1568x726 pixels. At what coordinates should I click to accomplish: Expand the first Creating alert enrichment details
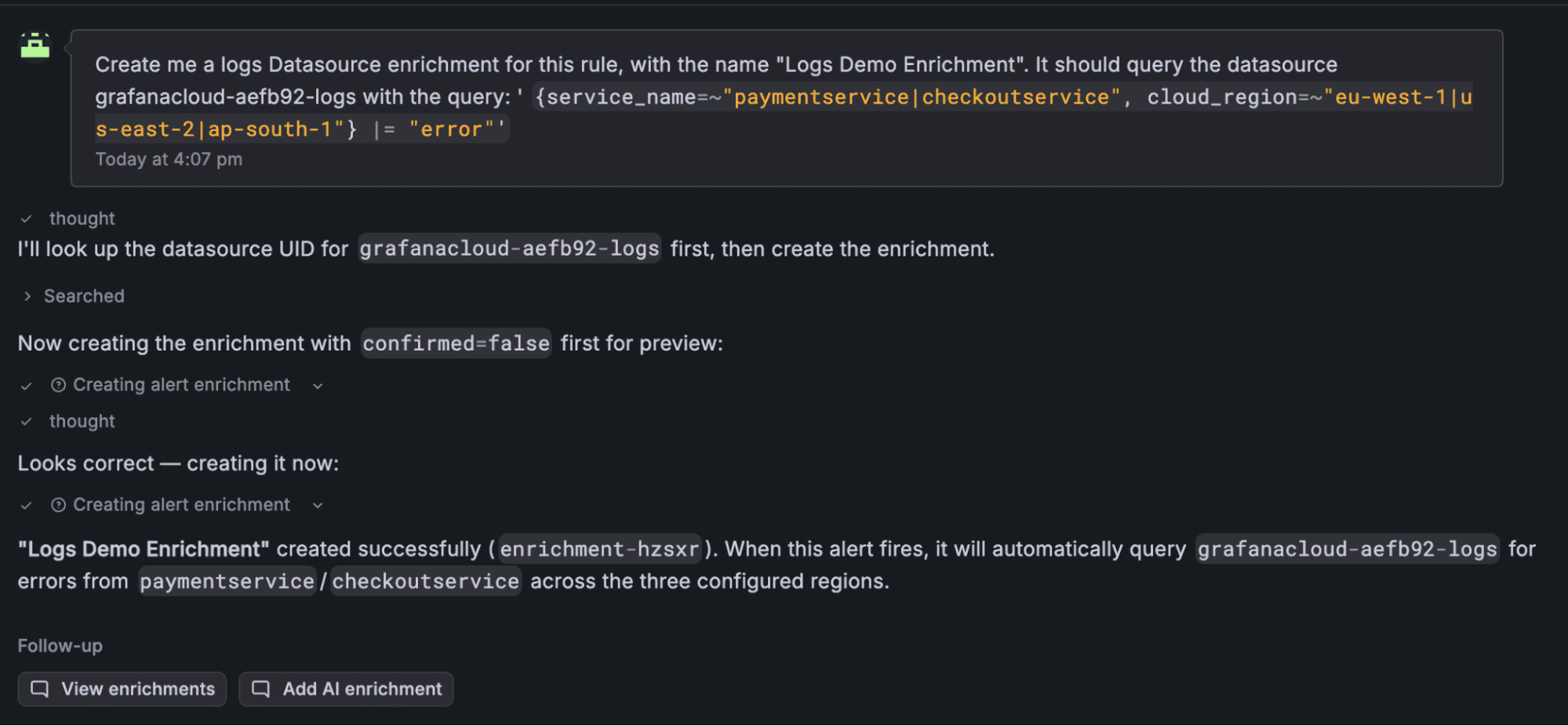317,385
